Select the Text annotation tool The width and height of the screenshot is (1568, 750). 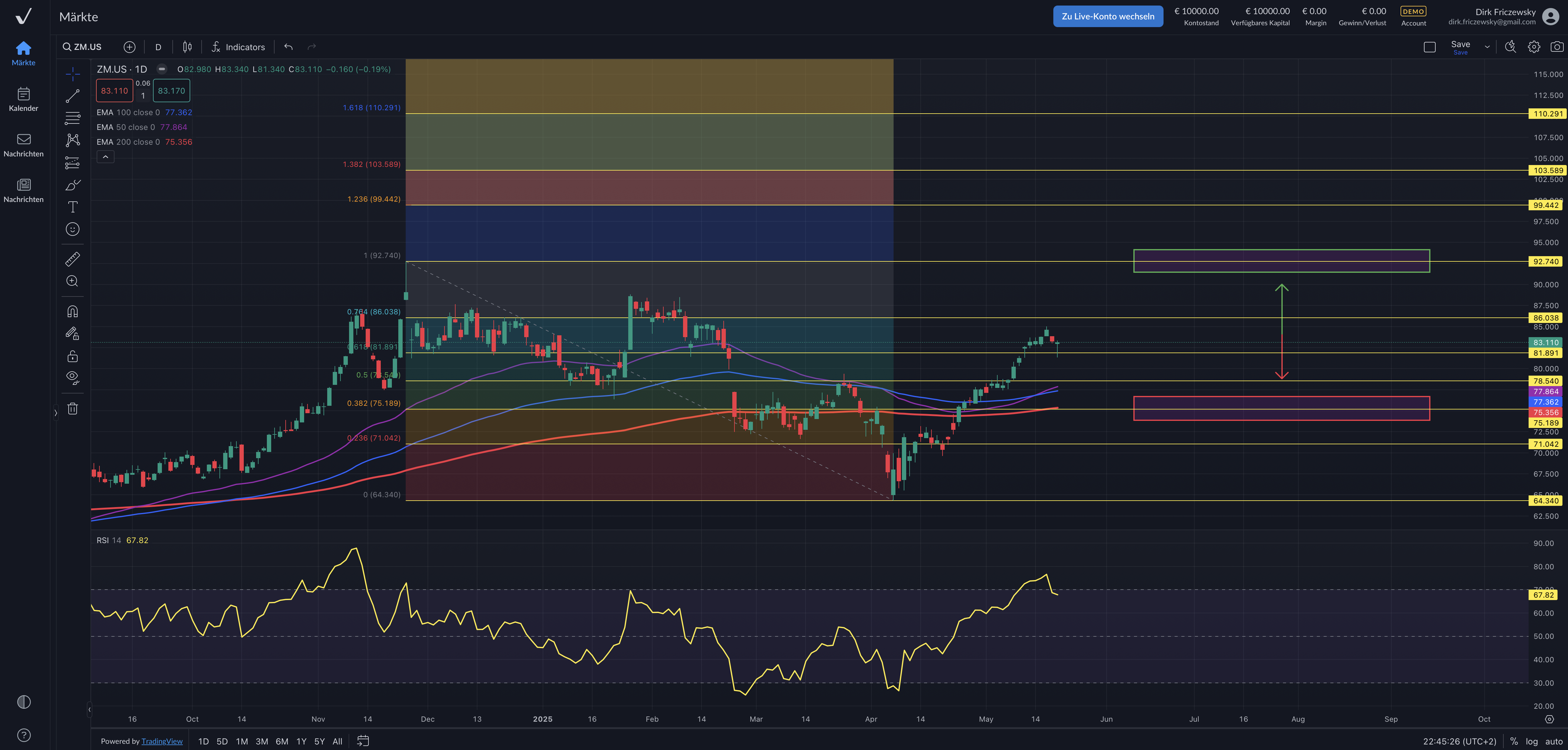[72, 207]
